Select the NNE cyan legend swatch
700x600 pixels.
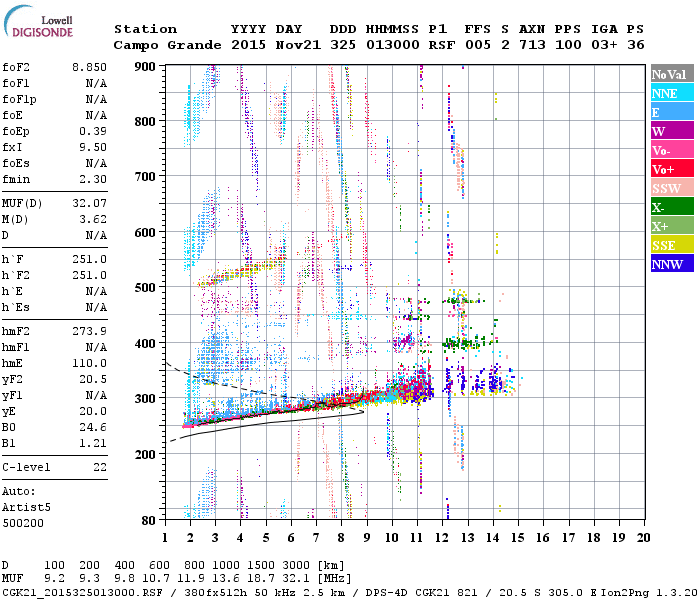[672, 93]
